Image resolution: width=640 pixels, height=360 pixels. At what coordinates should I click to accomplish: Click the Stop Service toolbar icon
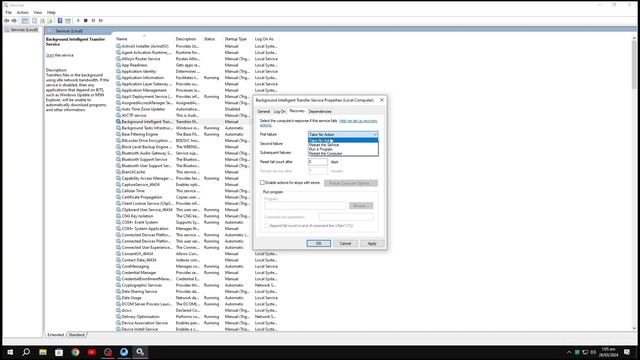(x=86, y=20)
